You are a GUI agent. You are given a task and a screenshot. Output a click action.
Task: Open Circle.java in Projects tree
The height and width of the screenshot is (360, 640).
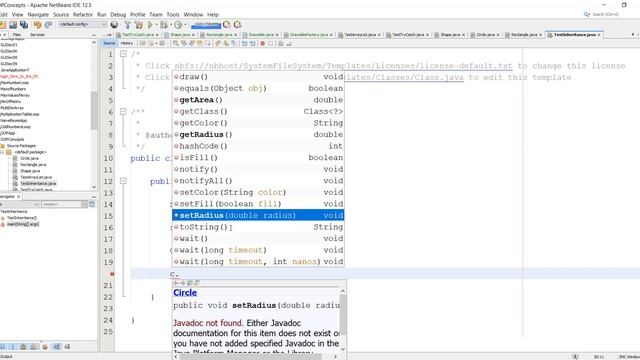coord(29,158)
